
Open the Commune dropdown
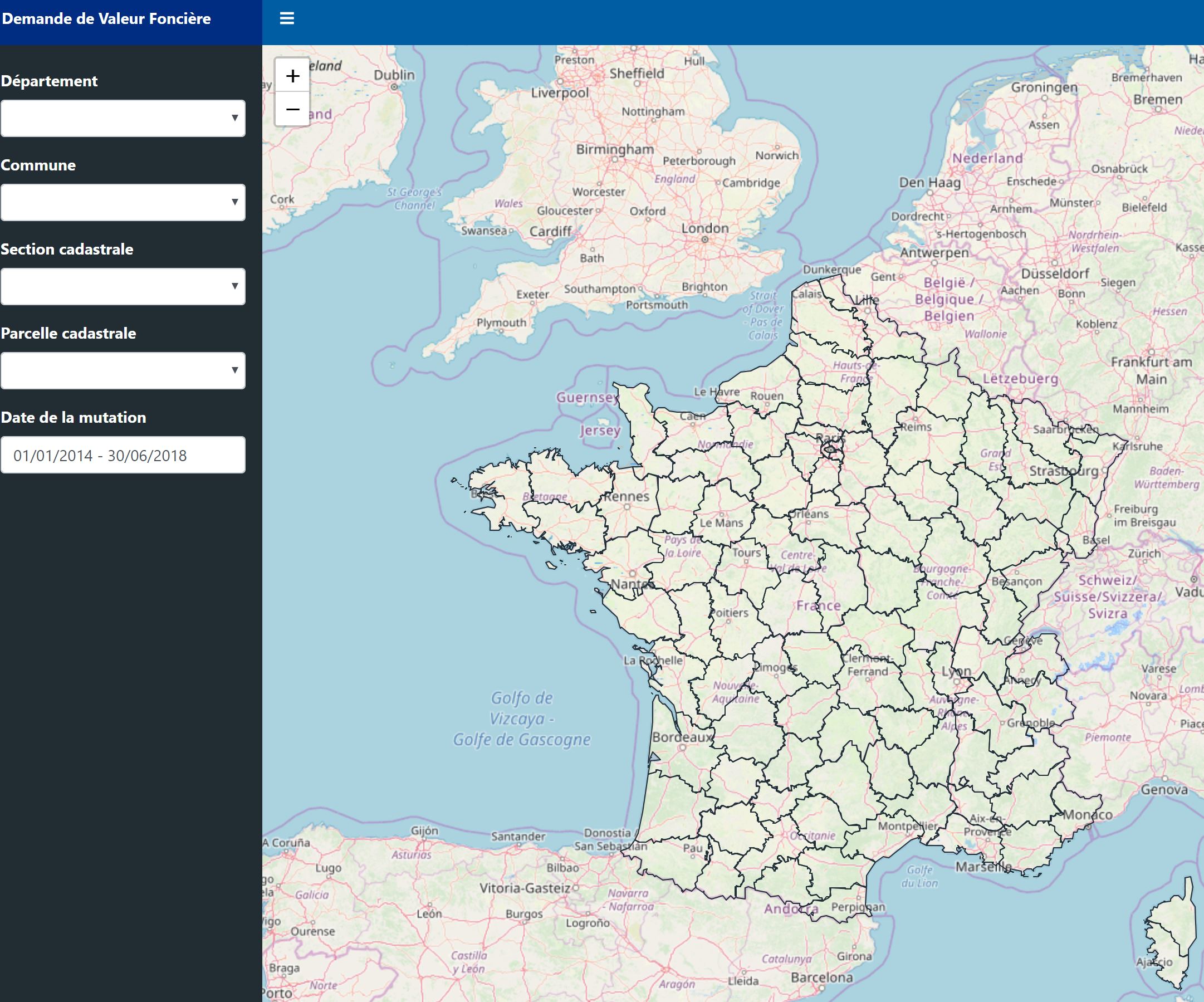pos(123,202)
